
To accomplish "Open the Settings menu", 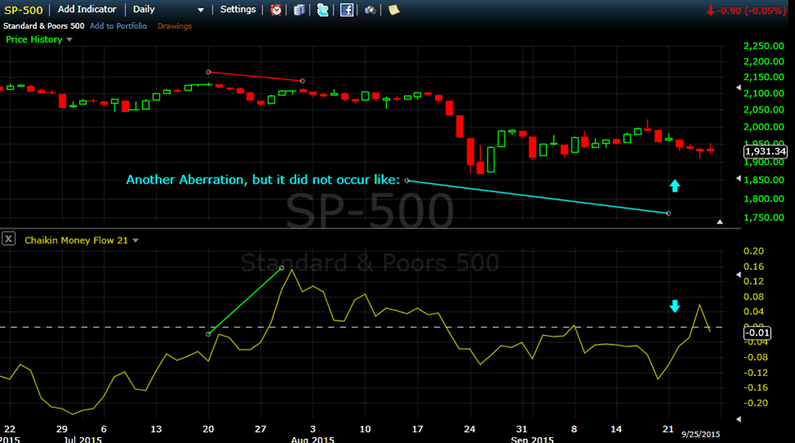I will click(x=238, y=9).
